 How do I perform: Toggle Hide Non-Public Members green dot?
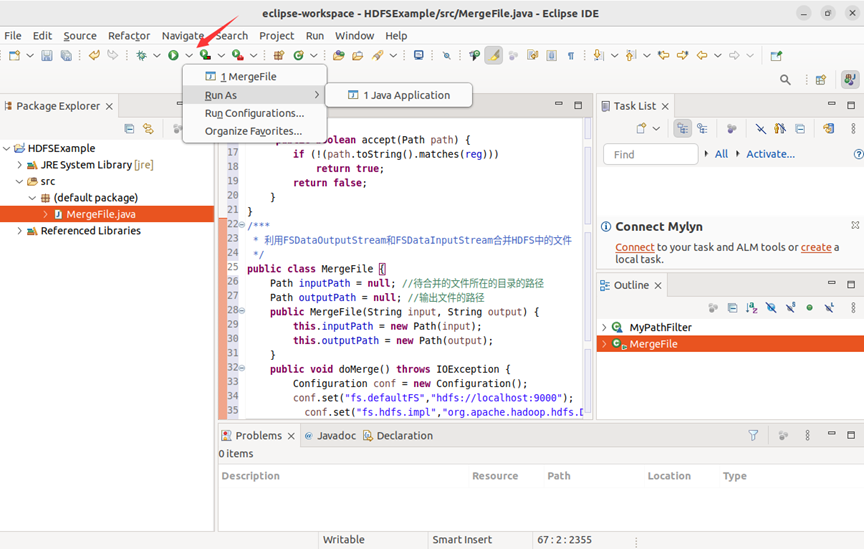809,308
